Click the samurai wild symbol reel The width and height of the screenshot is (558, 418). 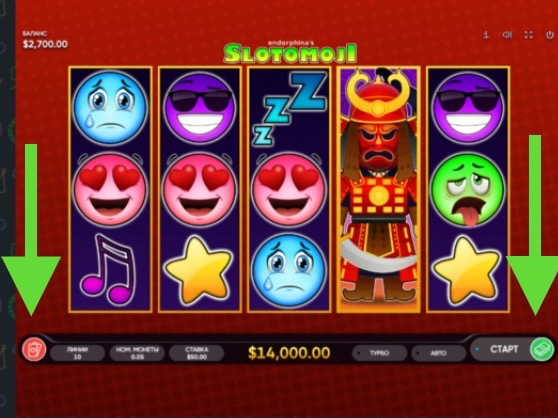pos(379,189)
